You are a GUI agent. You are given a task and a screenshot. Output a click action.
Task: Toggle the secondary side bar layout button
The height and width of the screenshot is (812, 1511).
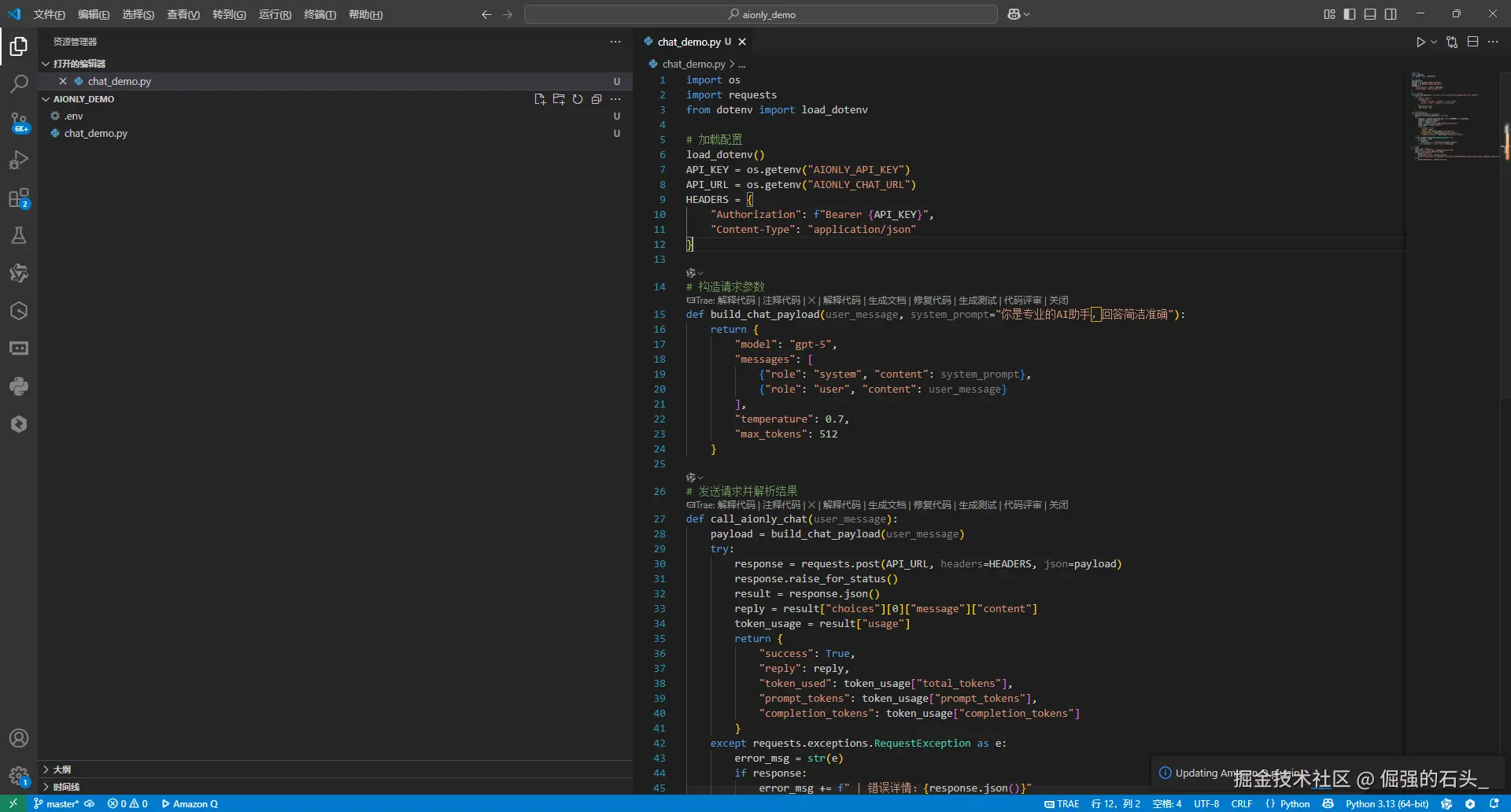tap(1391, 14)
